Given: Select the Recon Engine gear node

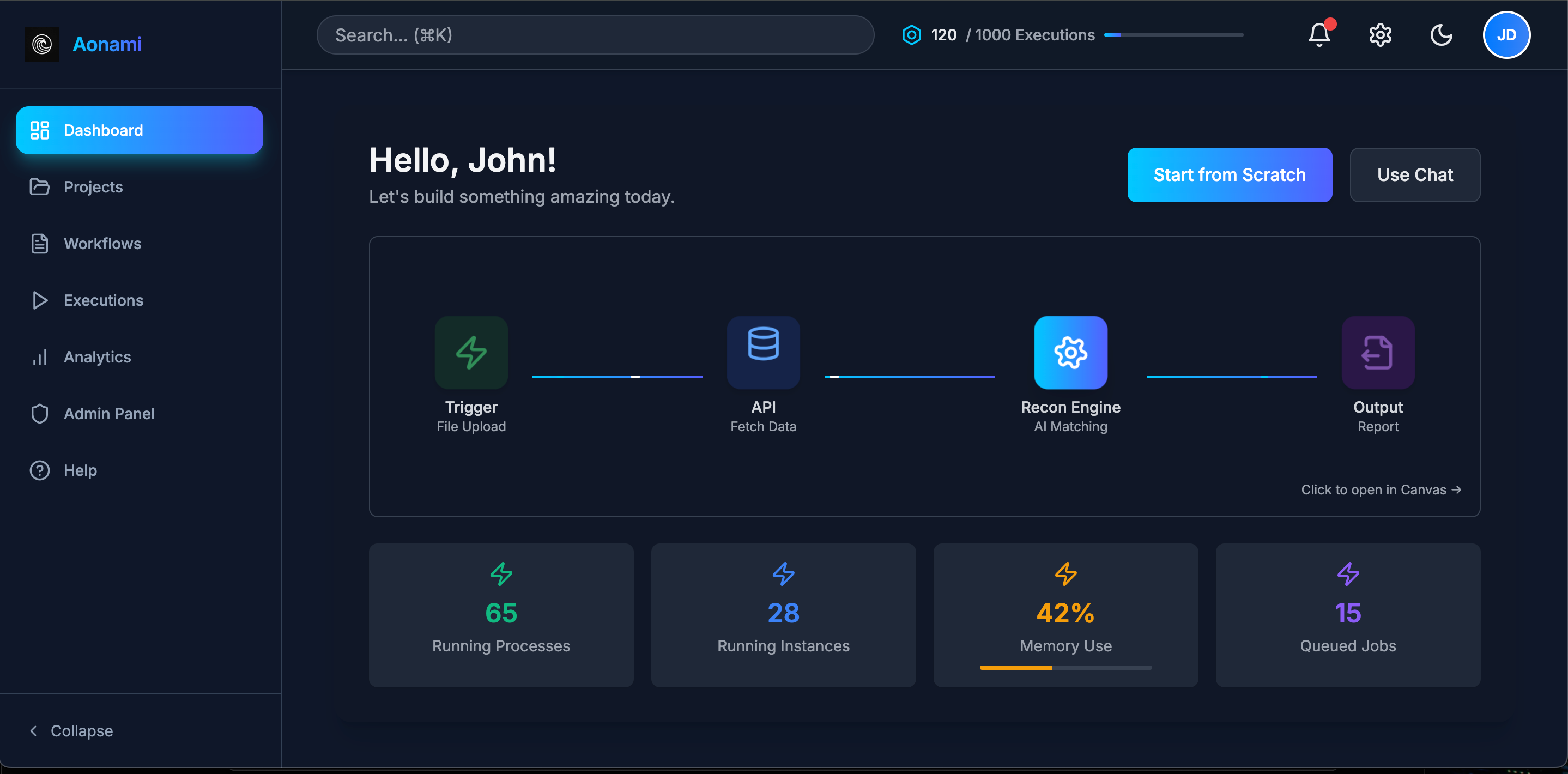Looking at the screenshot, I should pos(1071,352).
